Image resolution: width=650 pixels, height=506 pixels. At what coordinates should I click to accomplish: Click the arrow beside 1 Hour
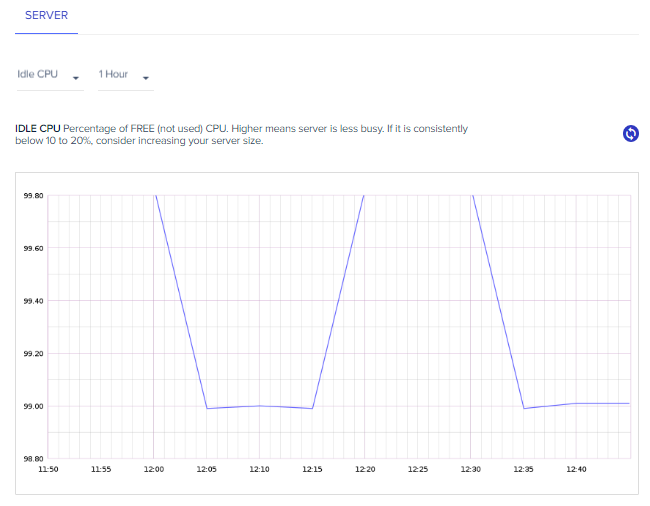[146, 78]
